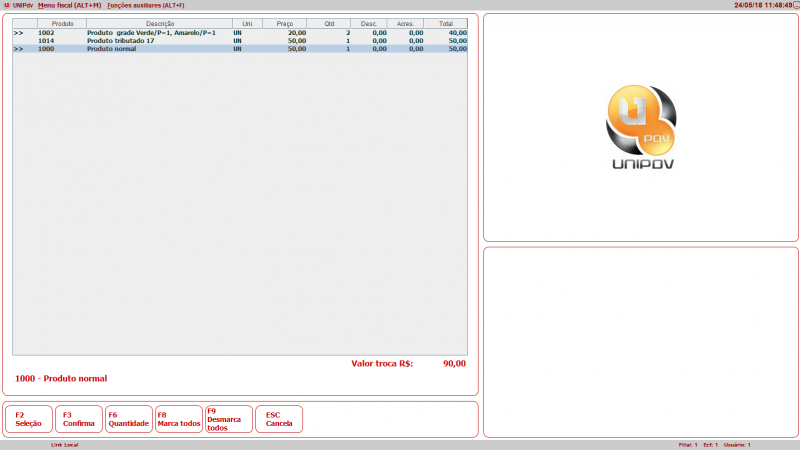Select row with product code 1000
Viewport: 800px width, 450px height.
tap(240, 49)
